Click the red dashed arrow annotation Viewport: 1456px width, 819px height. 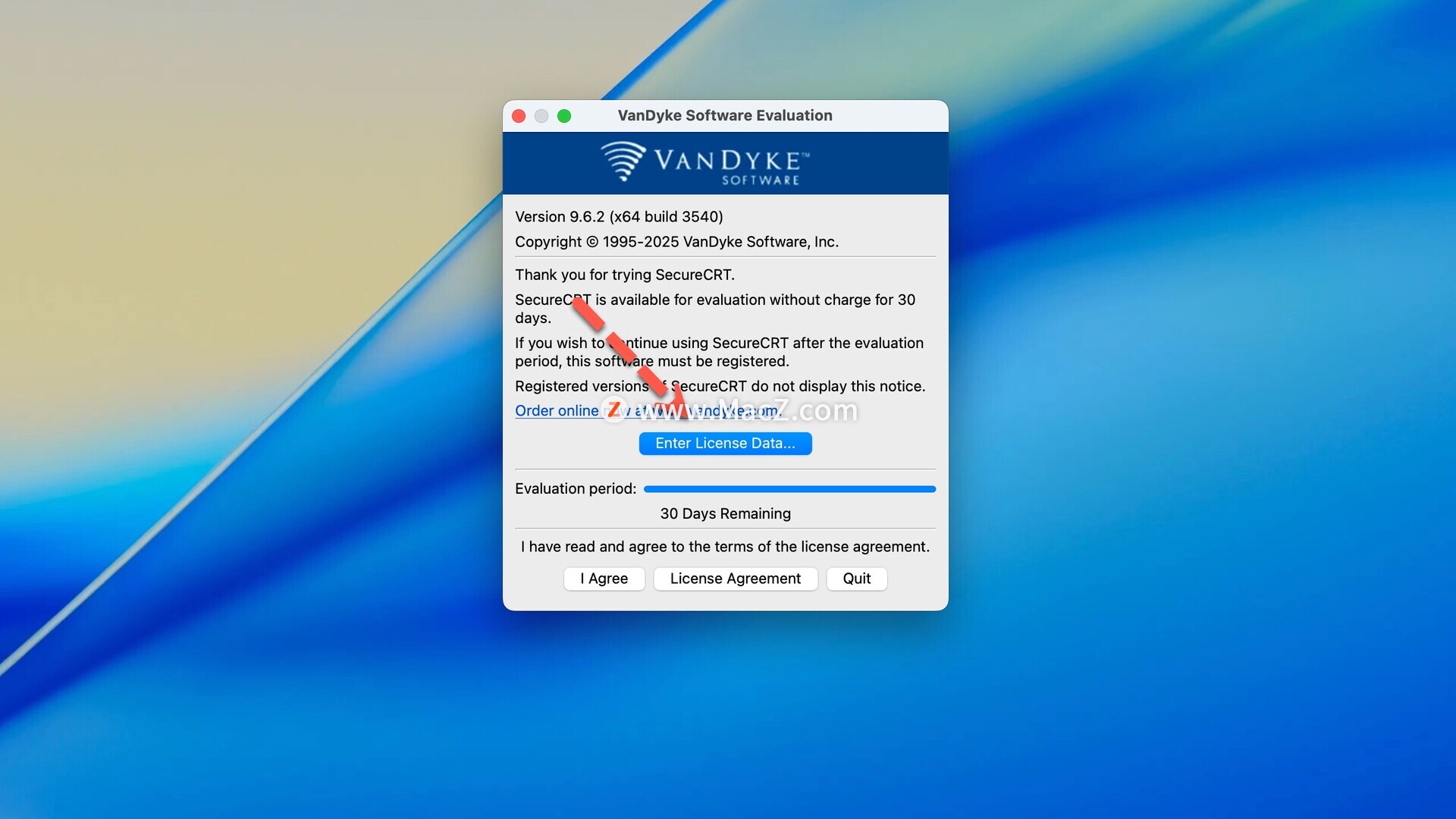pyautogui.click(x=629, y=357)
